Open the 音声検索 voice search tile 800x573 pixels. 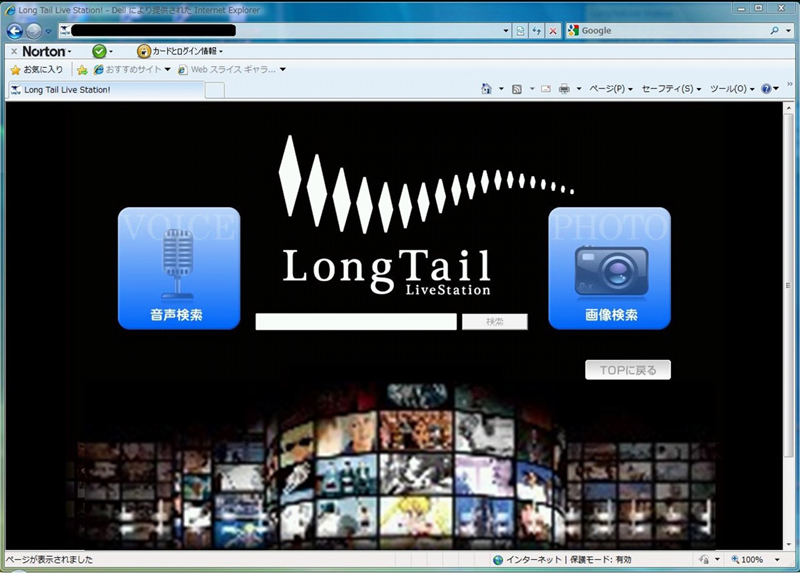[179, 268]
